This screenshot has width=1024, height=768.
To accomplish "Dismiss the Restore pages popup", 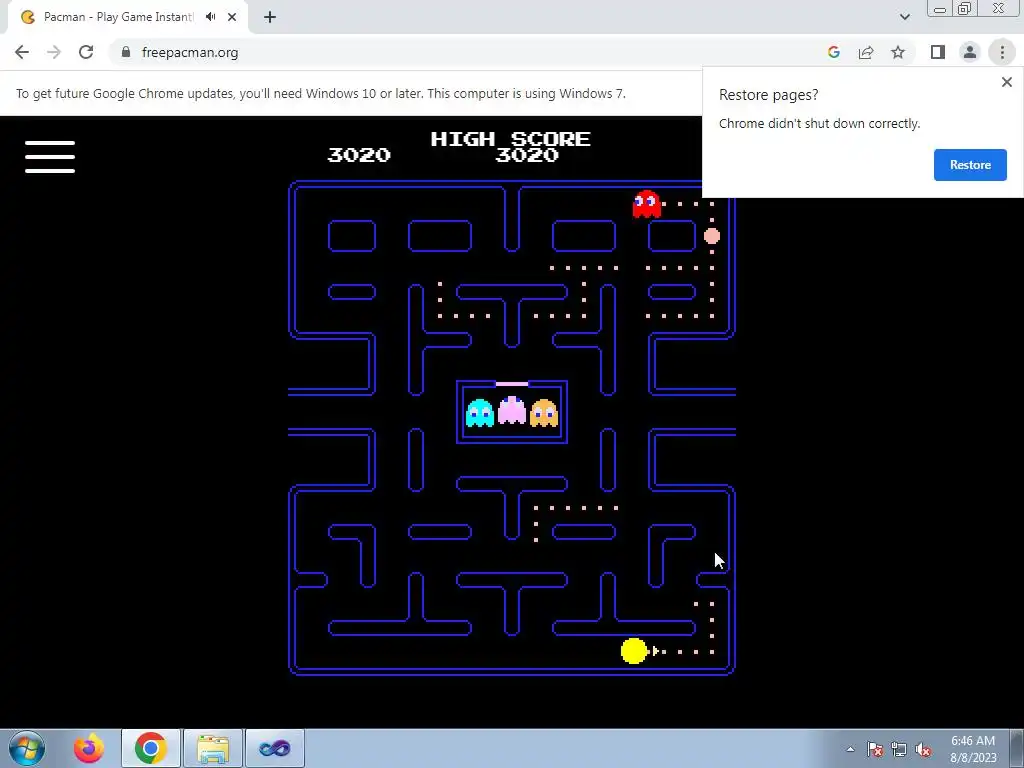I will click(x=1006, y=82).
